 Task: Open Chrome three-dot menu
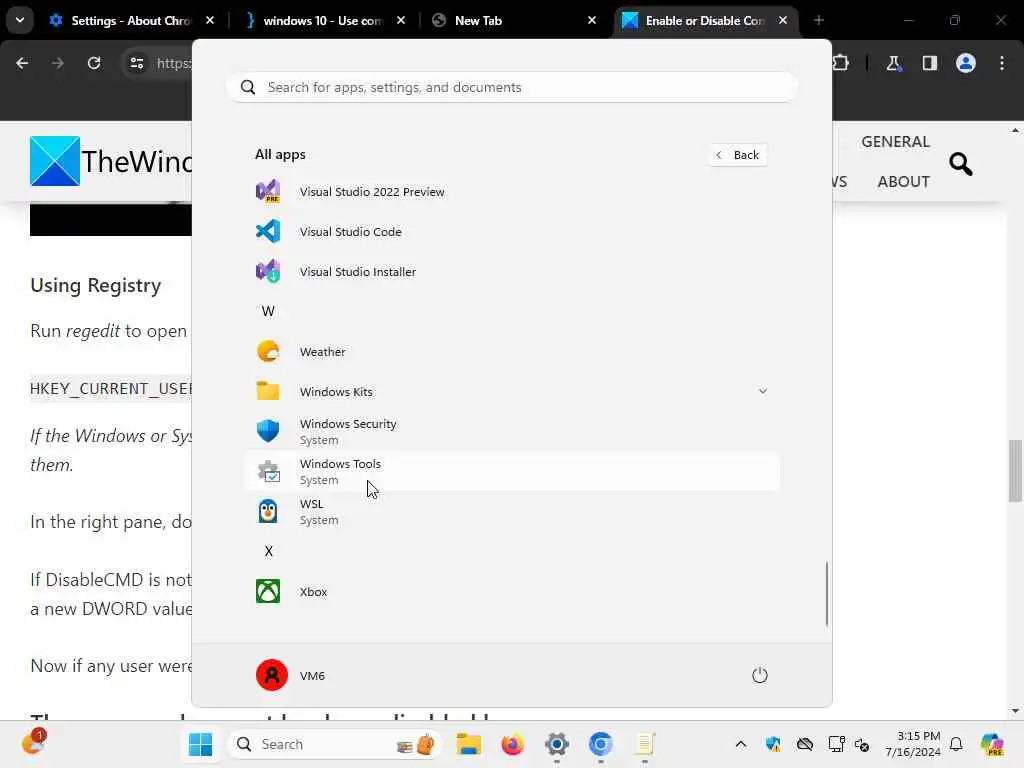pyautogui.click(x=1002, y=63)
